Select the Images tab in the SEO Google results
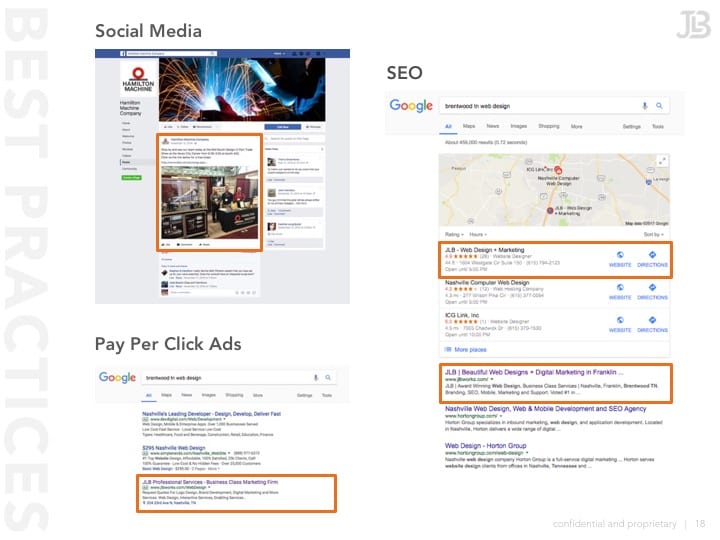The height and width of the screenshot is (540, 720). coord(519,126)
